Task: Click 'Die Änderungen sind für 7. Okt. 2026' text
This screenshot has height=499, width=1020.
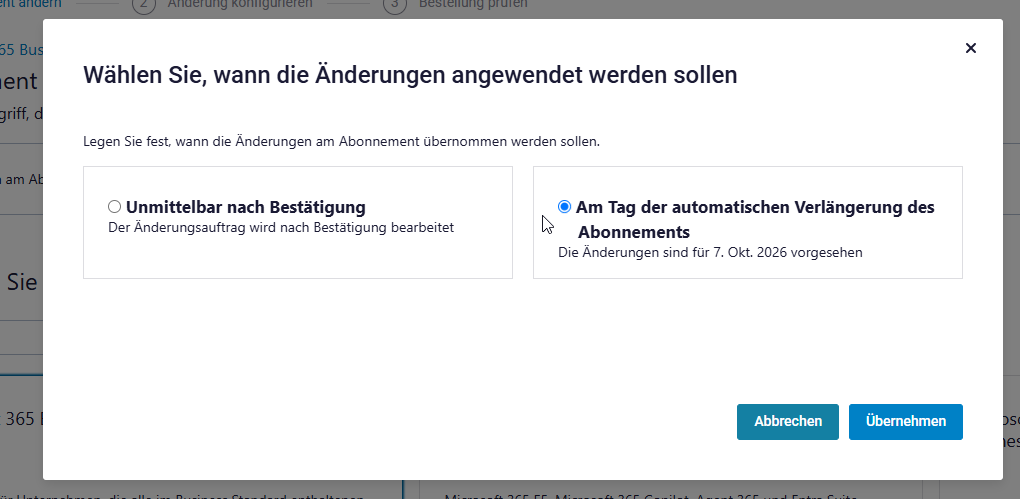Action: [x=710, y=252]
